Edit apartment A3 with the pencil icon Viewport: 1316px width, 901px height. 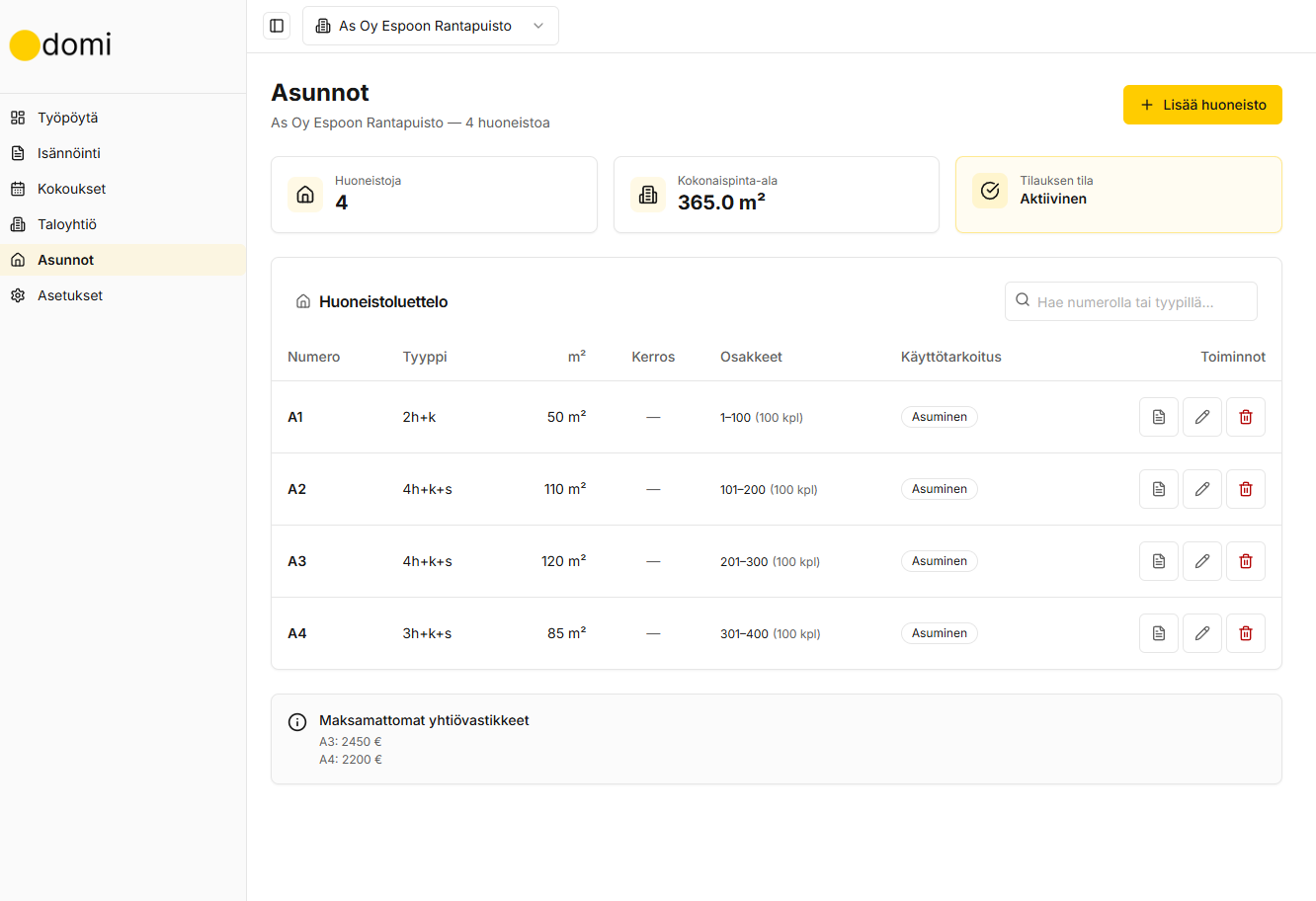(1202, 561)
